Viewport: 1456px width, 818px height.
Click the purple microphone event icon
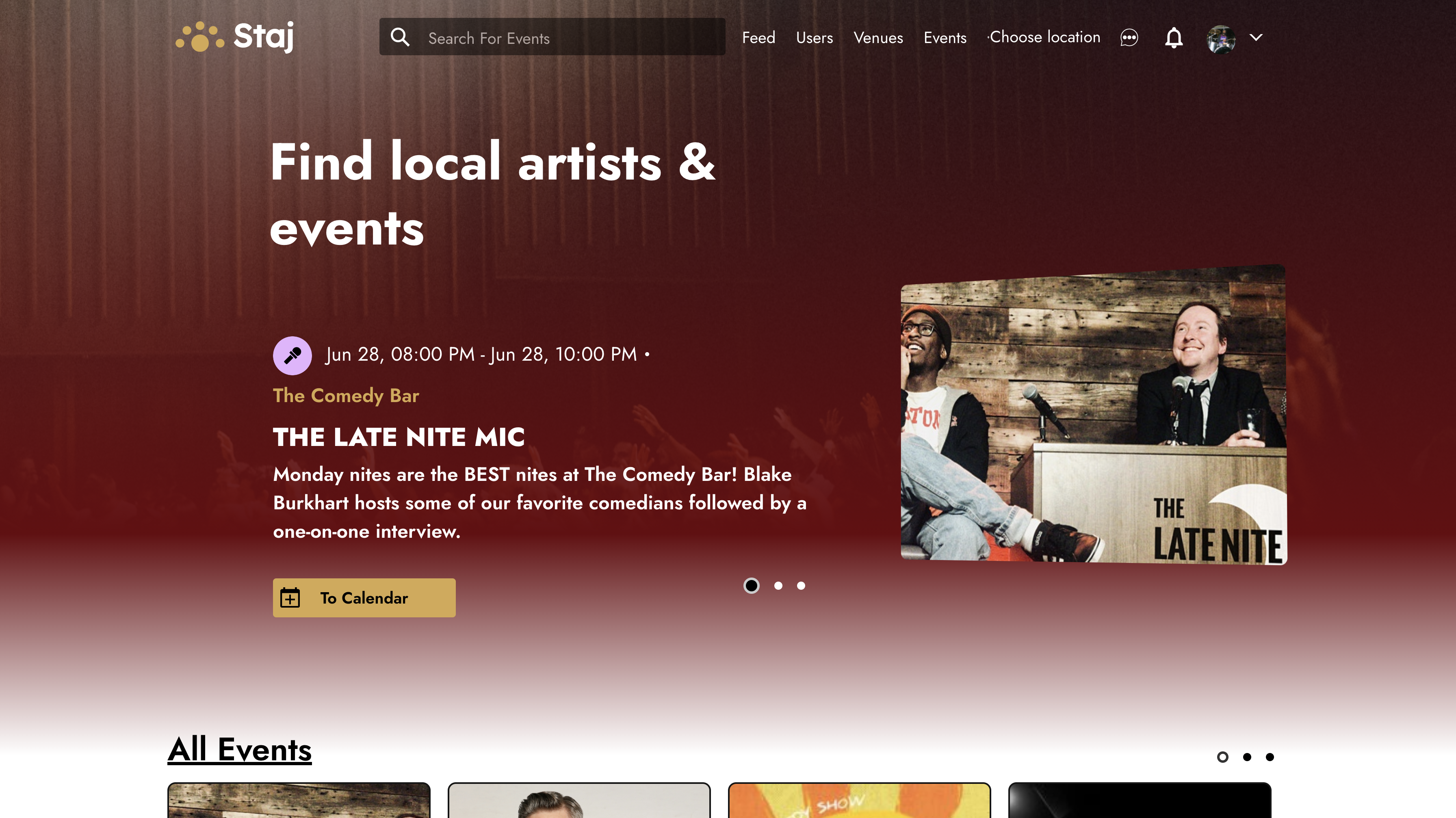(292, 355)
